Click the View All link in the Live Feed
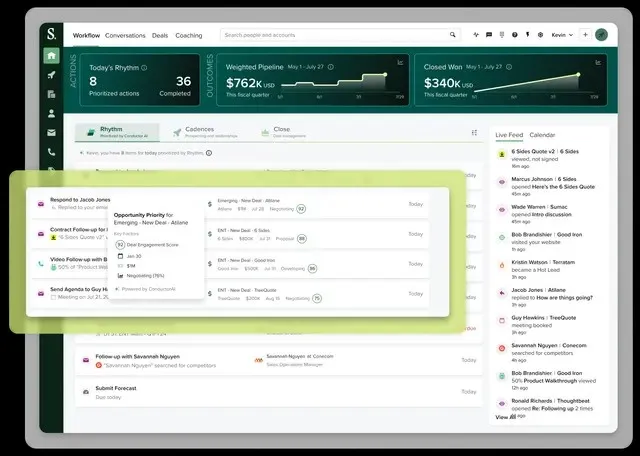This screenshot has width=640, height=456. tap(505, 417)
